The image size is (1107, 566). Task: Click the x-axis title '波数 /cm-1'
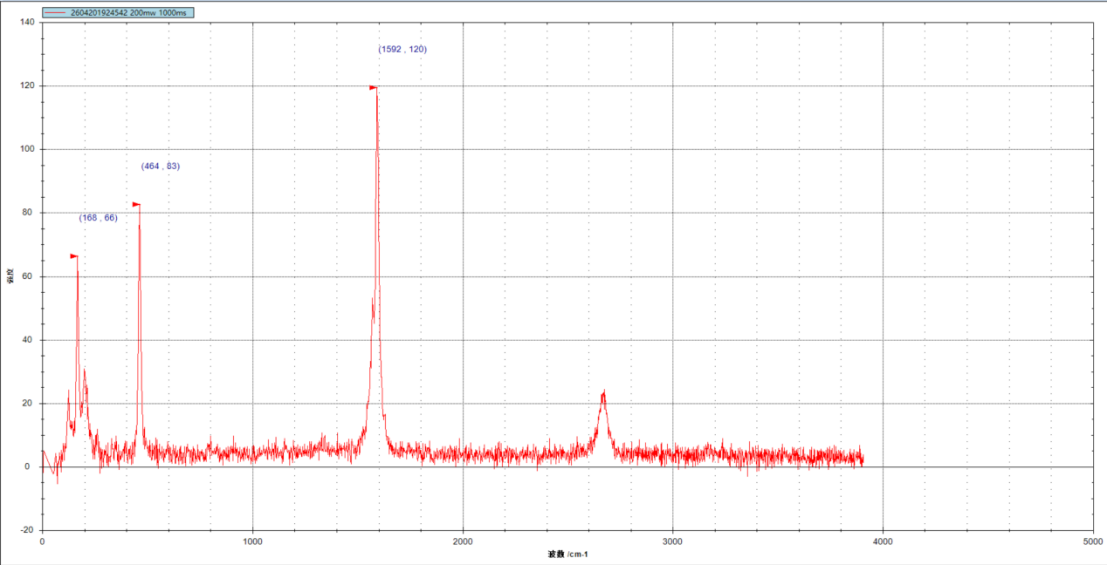pos(568,554)
